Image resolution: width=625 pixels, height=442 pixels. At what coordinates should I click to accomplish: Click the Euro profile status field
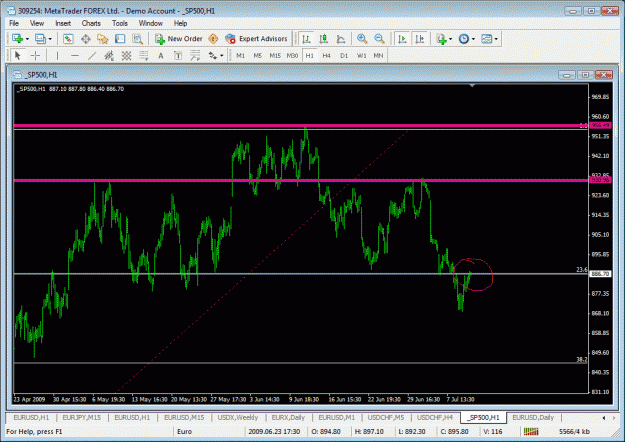coord(184,431)
